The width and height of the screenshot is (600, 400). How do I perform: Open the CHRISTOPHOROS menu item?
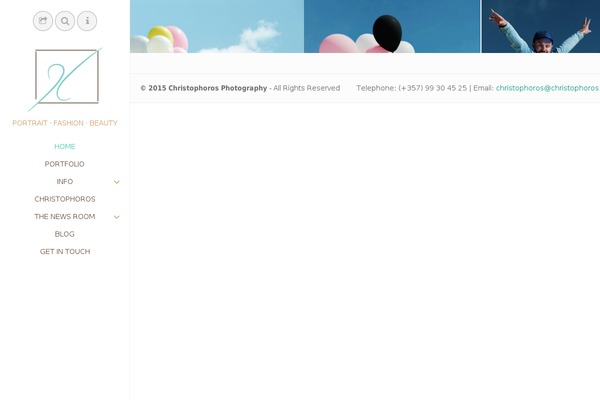tap(65, 199)
